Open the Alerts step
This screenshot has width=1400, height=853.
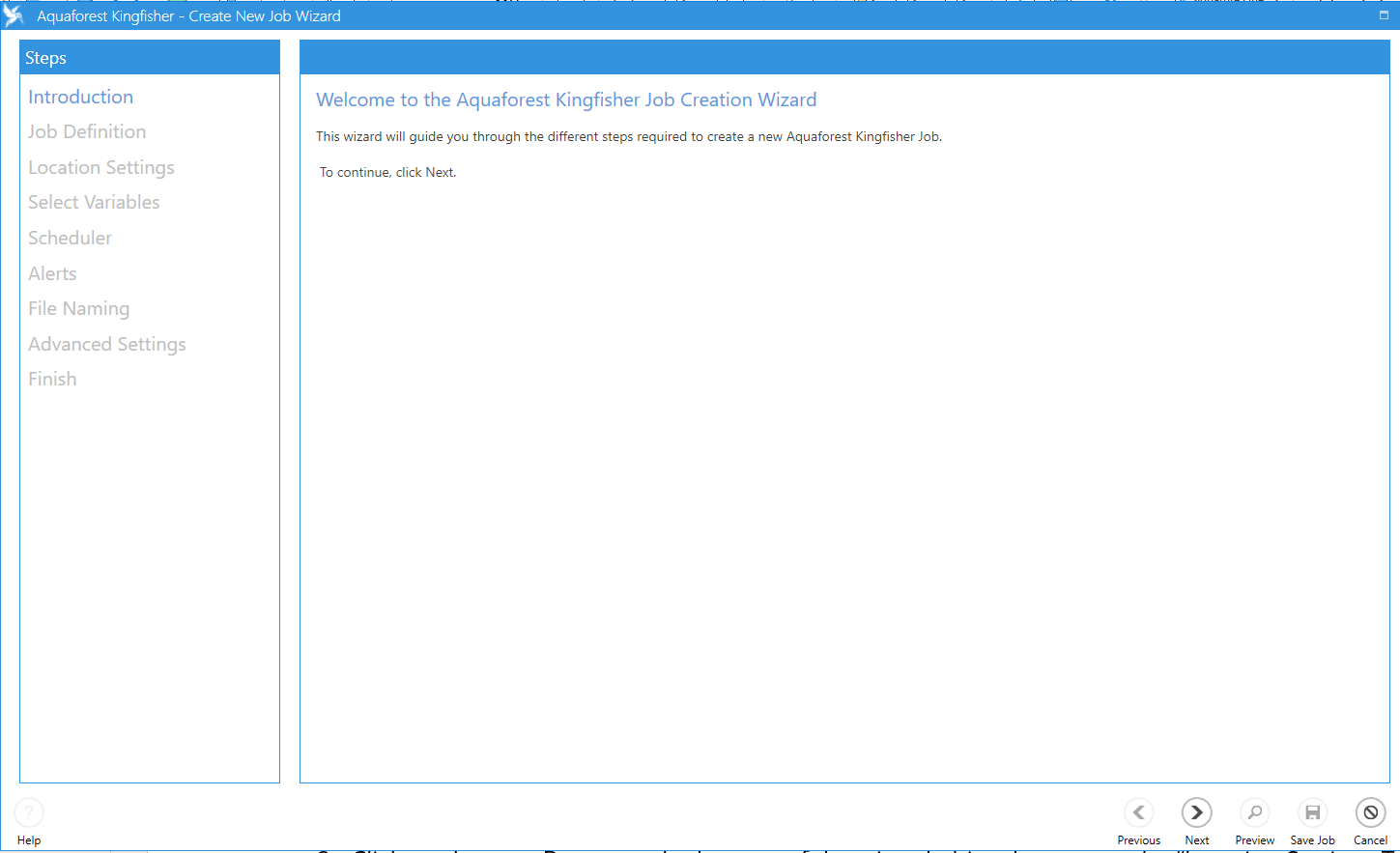[x=52, y=274]
